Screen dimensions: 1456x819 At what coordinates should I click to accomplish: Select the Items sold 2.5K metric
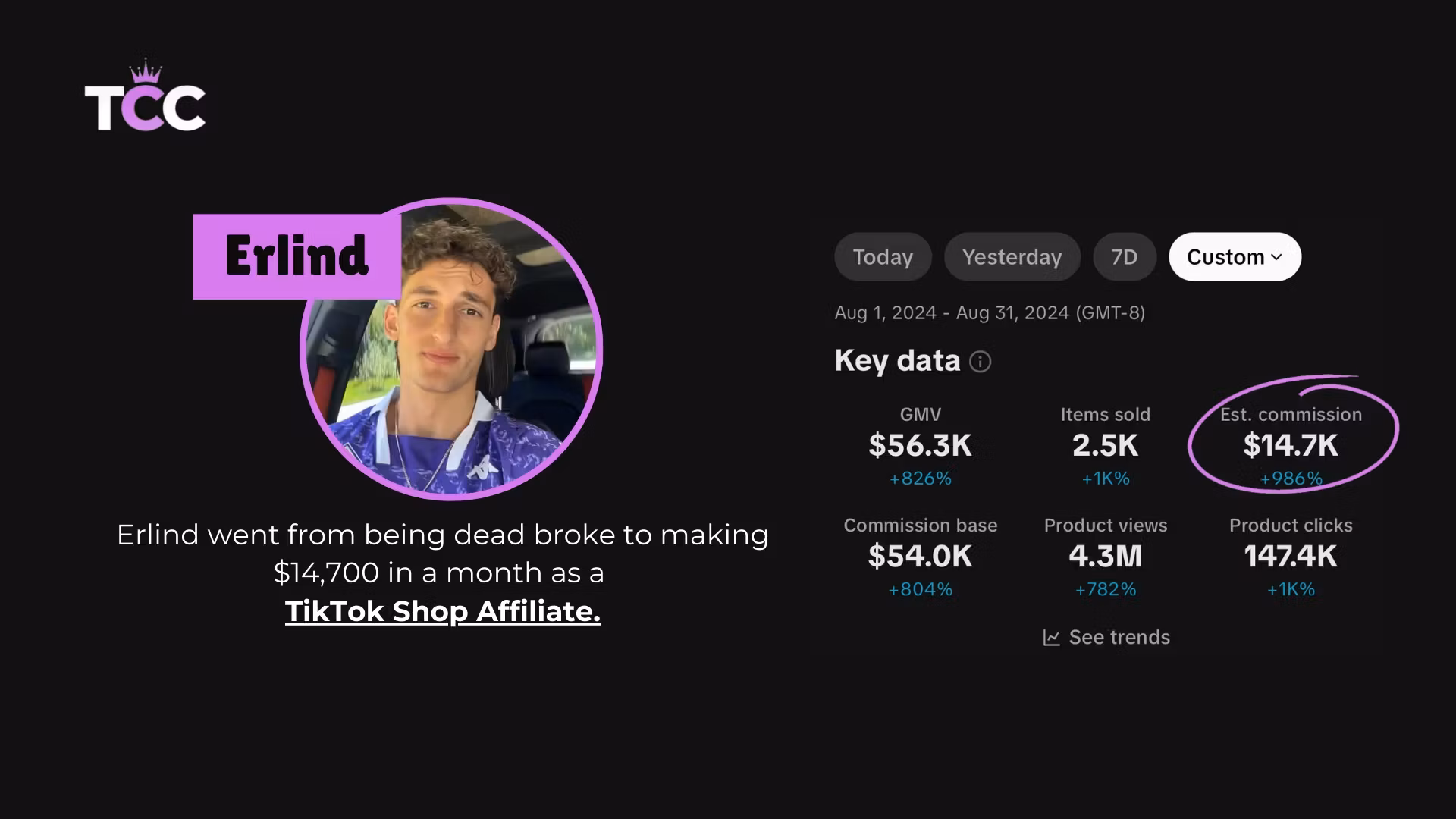[x=1105, y=446]
